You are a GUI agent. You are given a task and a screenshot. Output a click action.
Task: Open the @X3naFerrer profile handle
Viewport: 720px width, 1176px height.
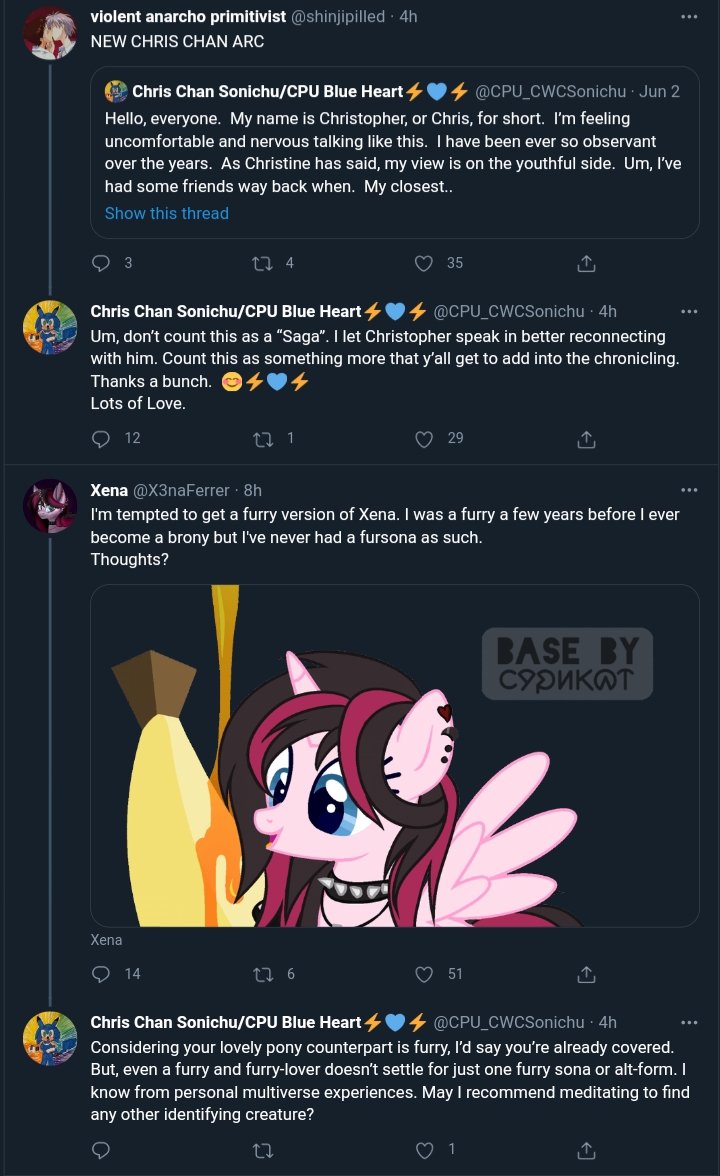[x=181, y=490]
